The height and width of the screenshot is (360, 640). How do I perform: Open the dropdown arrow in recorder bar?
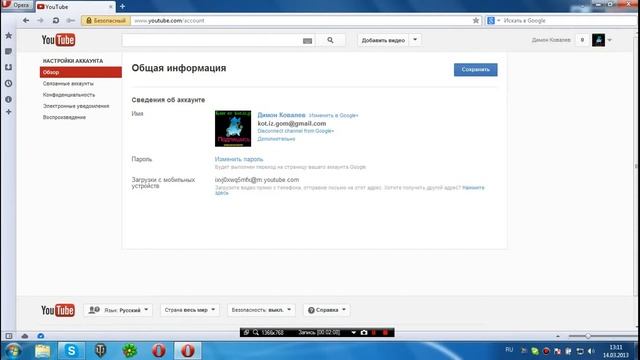pos(353,333)
